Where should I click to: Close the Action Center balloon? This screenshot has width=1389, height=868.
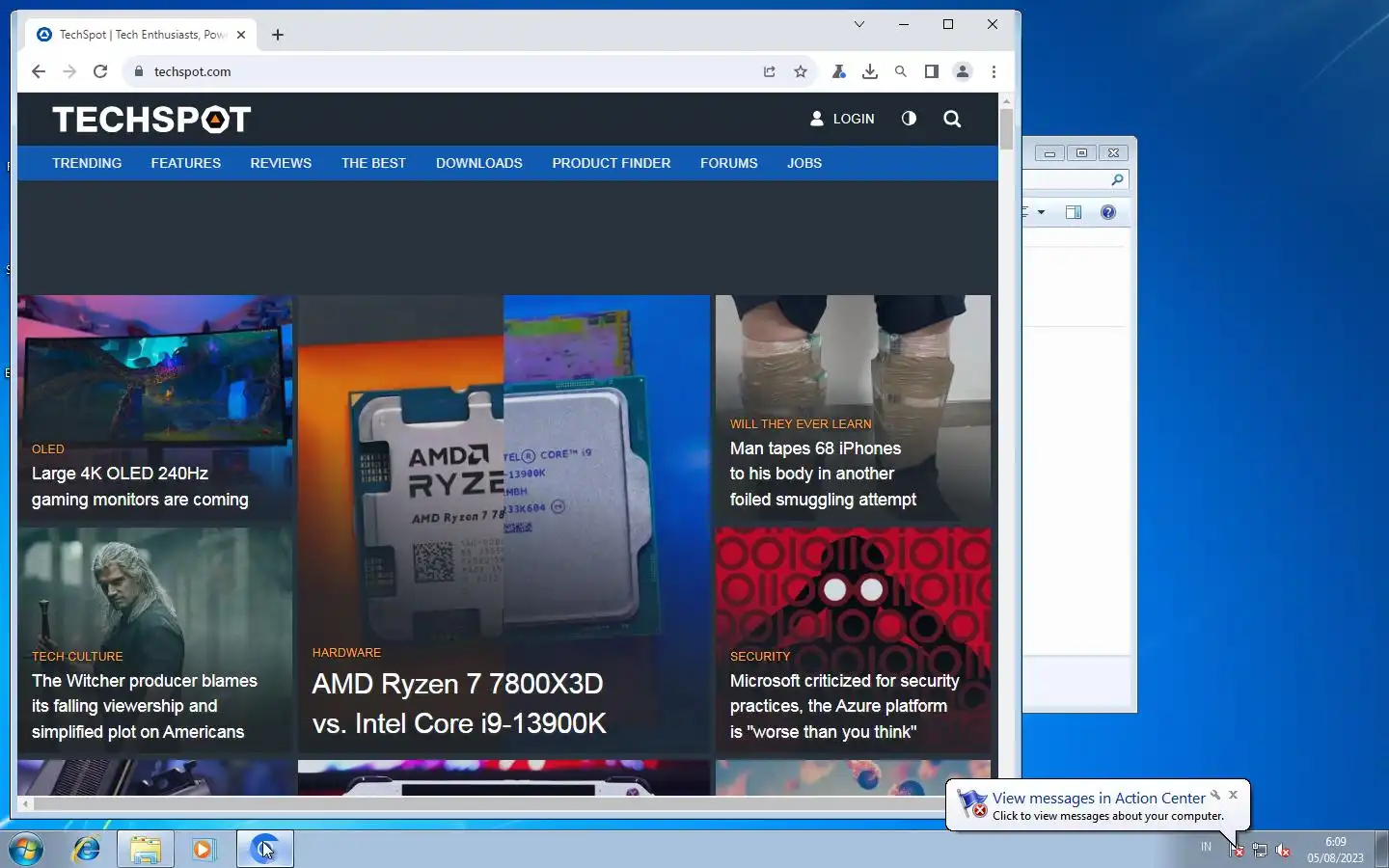click(x=1233, y=795)
